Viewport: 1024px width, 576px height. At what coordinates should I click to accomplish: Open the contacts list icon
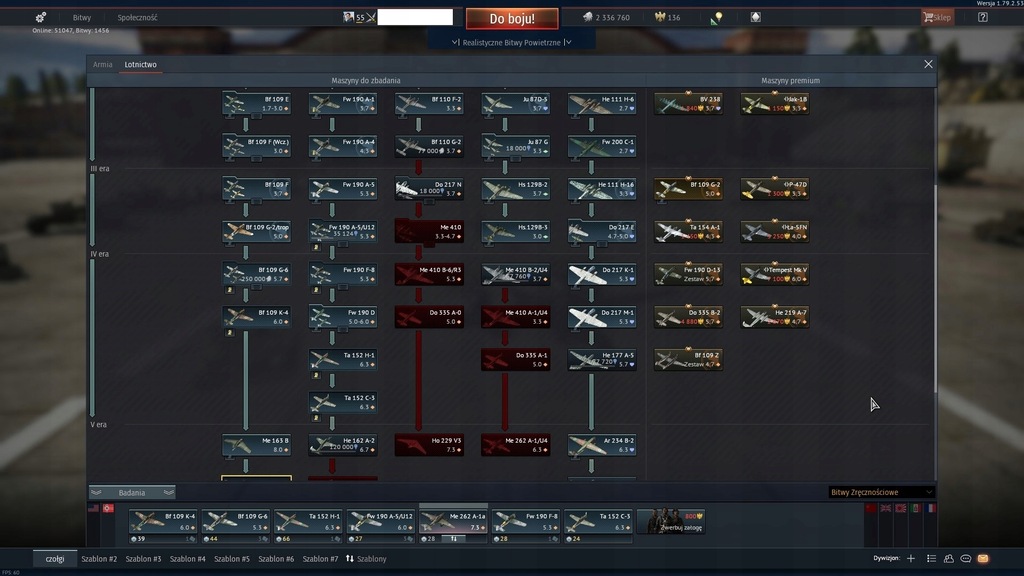[931, 558]
